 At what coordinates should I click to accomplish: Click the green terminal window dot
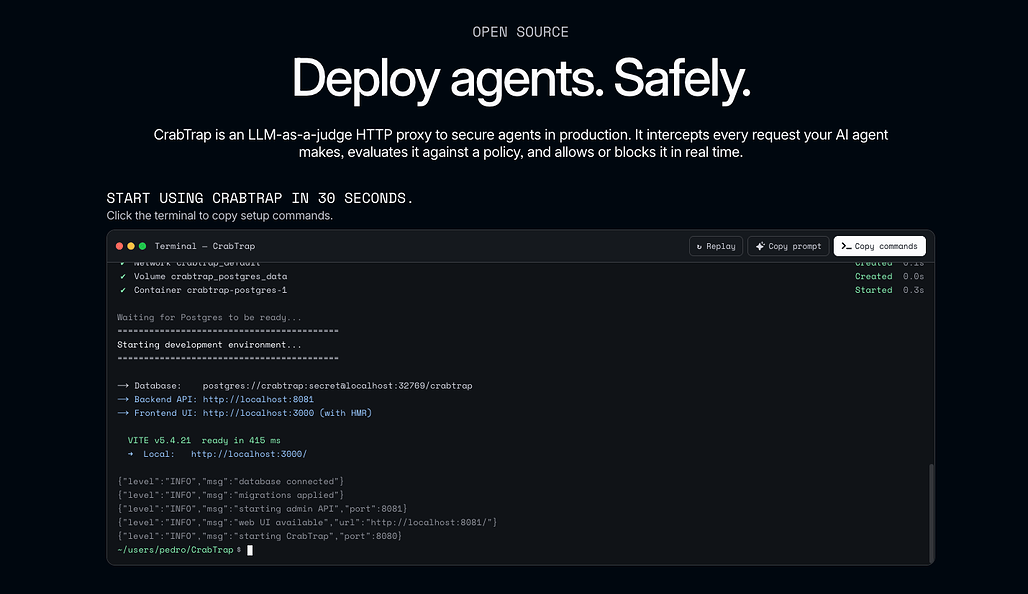click(x=142, y=246)
